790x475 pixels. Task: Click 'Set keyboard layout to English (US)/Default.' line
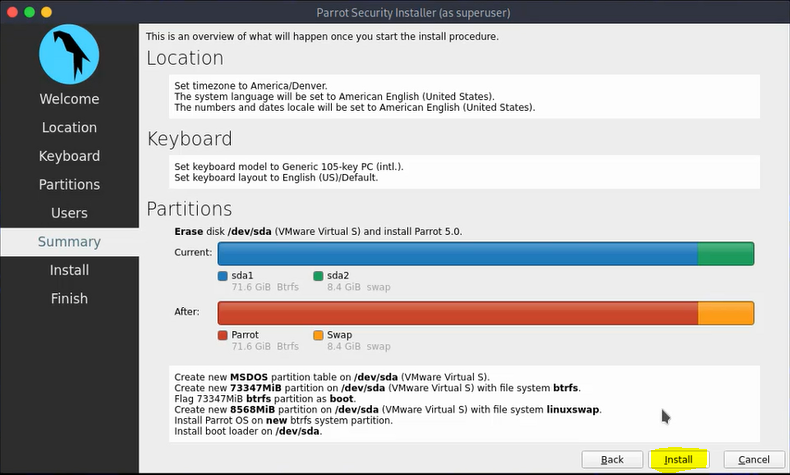pyautogui.click(x=276, y=178)
